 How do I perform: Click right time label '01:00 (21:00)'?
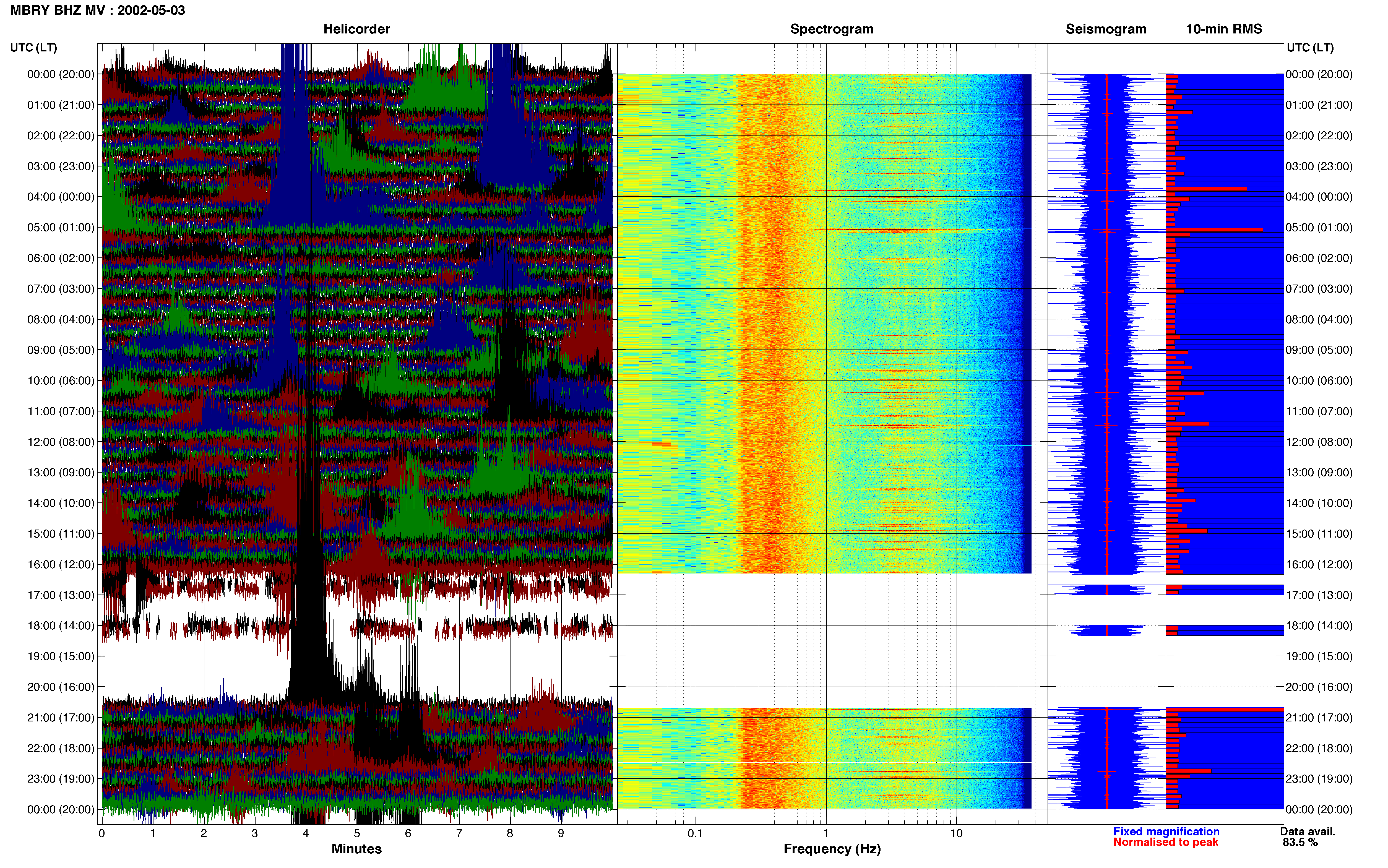pos(1319,105)
